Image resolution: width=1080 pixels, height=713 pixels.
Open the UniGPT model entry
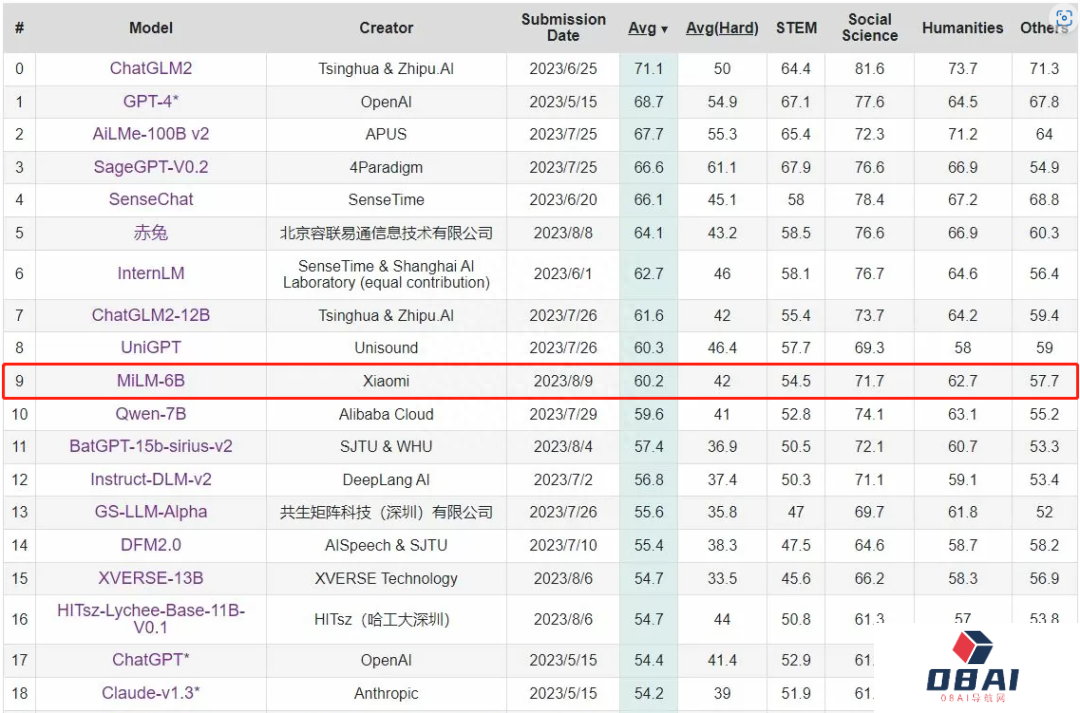point(151,348)
